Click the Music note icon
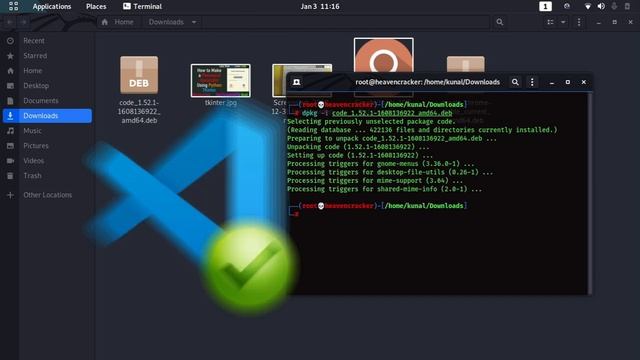The image size is (640, 360). click(10, 131)
